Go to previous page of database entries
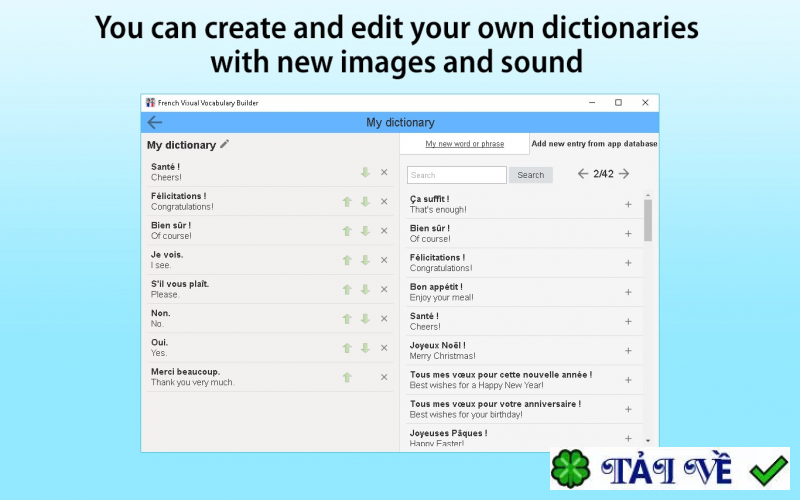This screenshot has height=500, width=800. pos(583,174)
